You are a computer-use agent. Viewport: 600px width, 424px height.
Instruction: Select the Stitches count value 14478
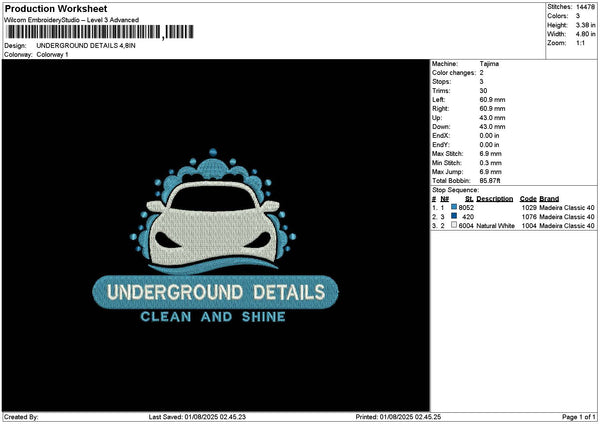[x=585, y=7]
